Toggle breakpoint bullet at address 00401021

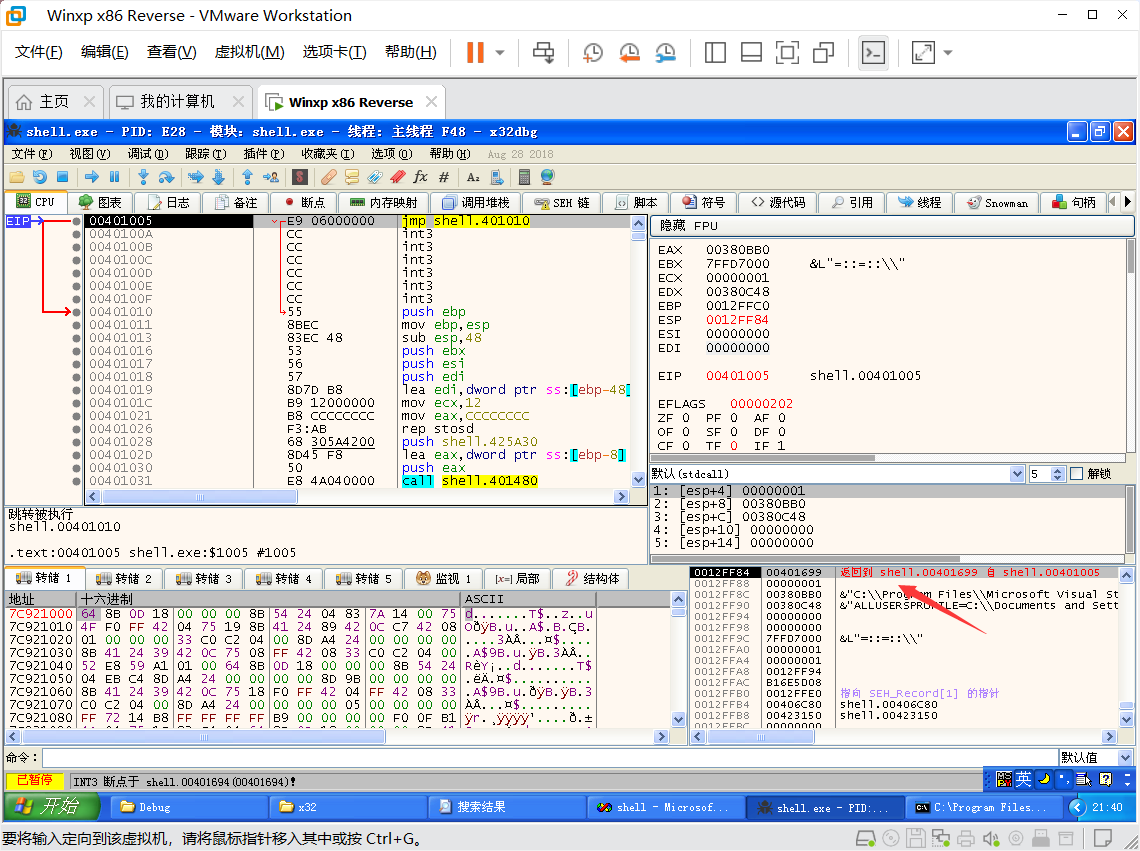click(x=76, y=416)
